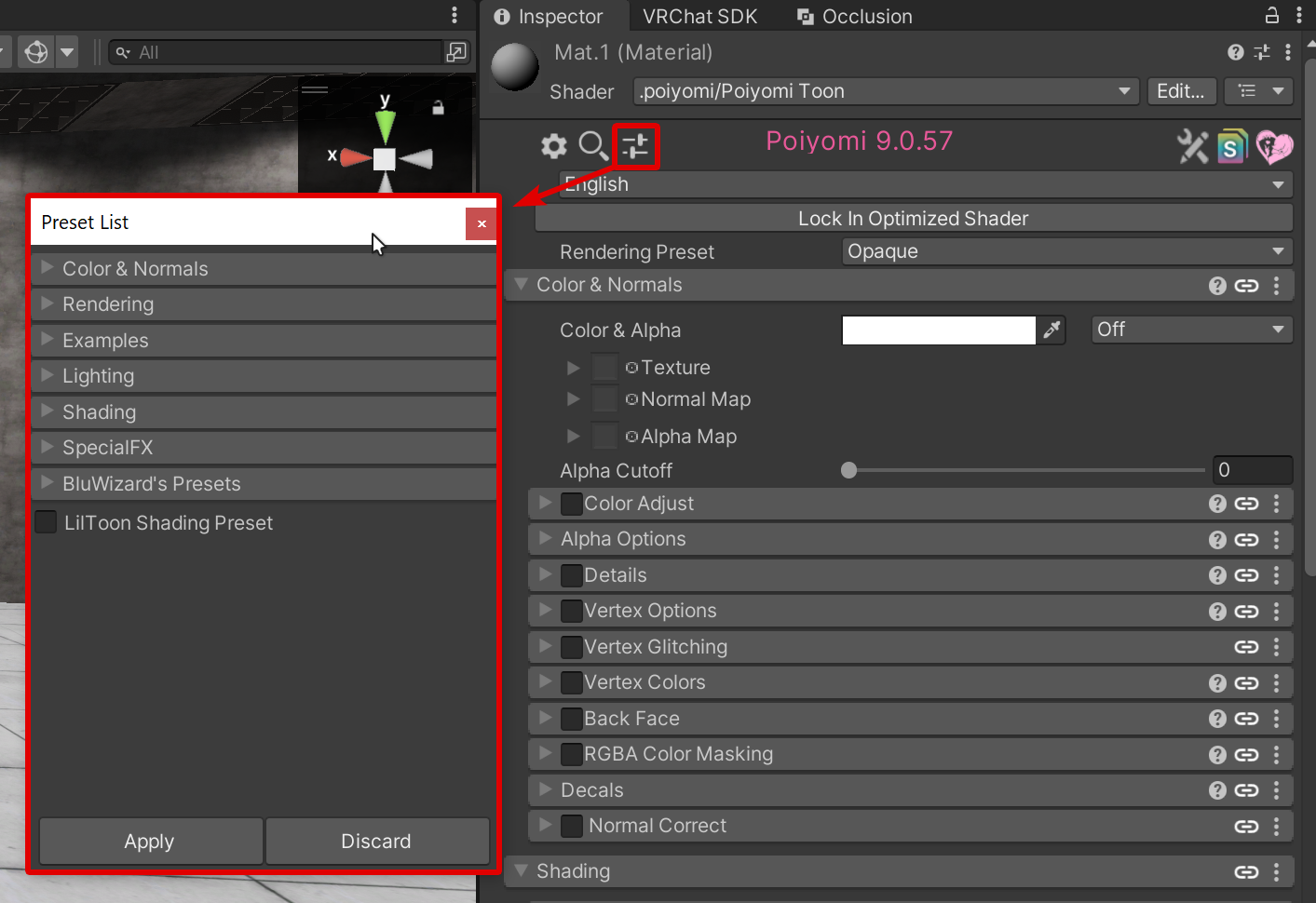The image size is (1316, 903).
Task: Click the Alpha Cutoff value field
Action: (1253, 470)
